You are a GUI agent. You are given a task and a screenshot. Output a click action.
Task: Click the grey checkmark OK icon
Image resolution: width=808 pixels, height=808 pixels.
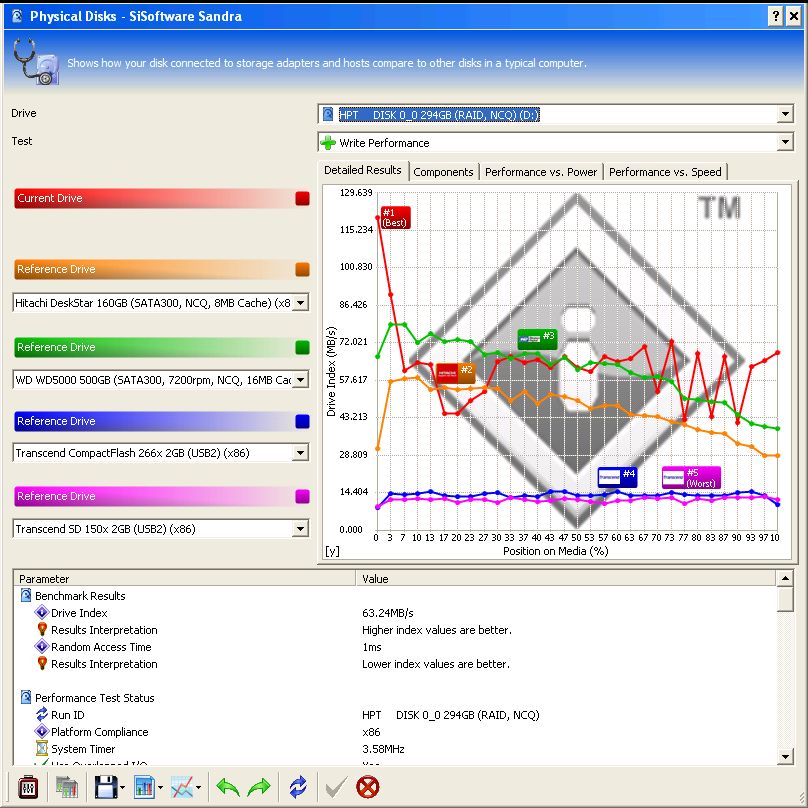(336, 787)
